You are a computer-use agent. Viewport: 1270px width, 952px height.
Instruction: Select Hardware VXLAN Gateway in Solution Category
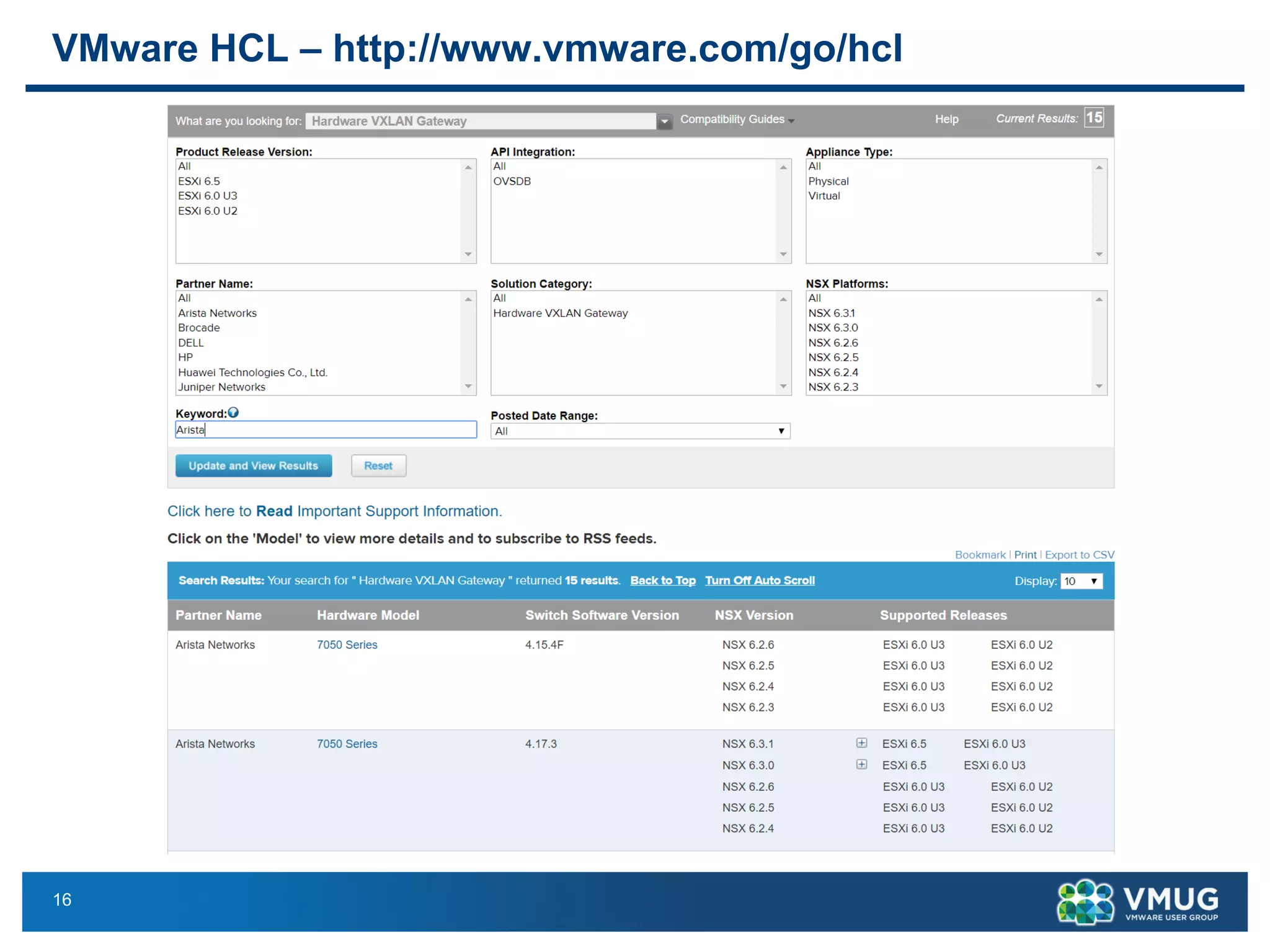click(561, 314)
